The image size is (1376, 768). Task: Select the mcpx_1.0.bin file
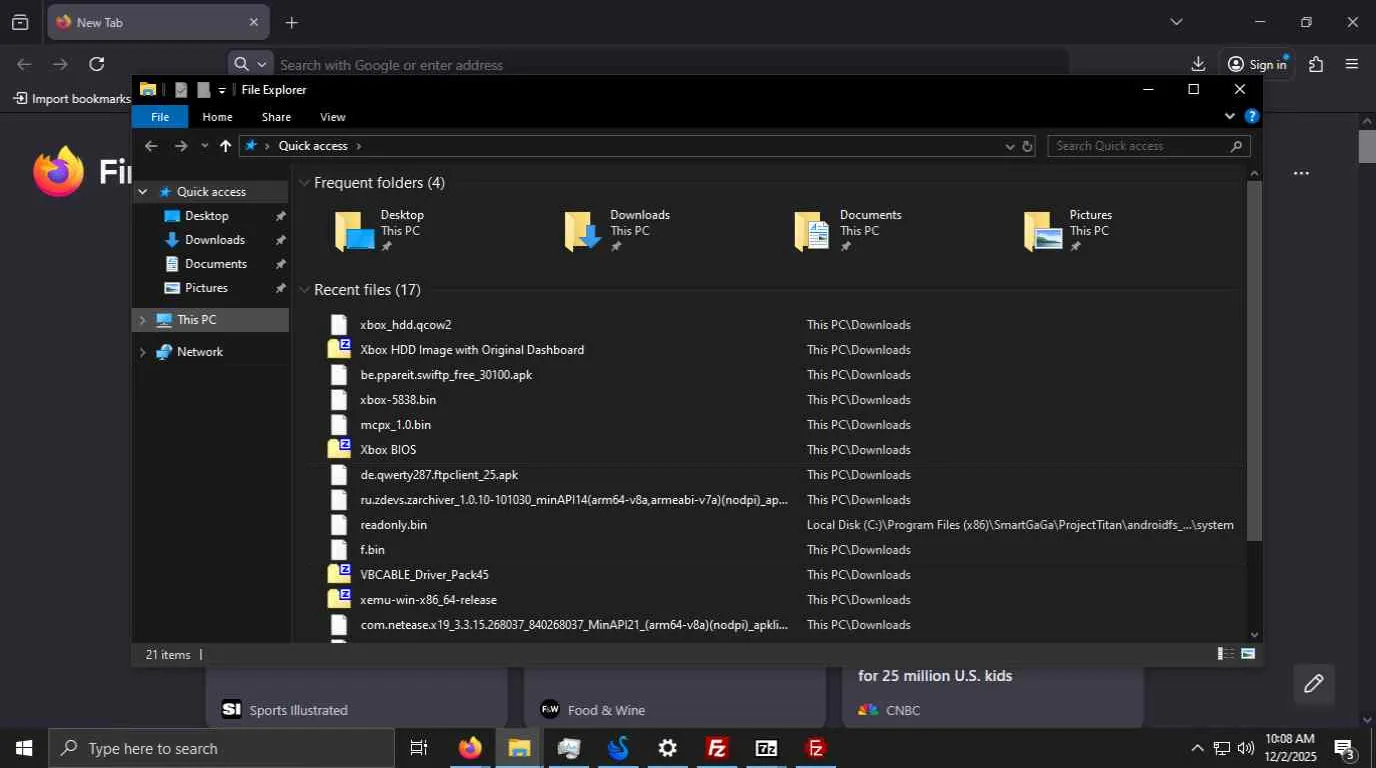(395, 425)
